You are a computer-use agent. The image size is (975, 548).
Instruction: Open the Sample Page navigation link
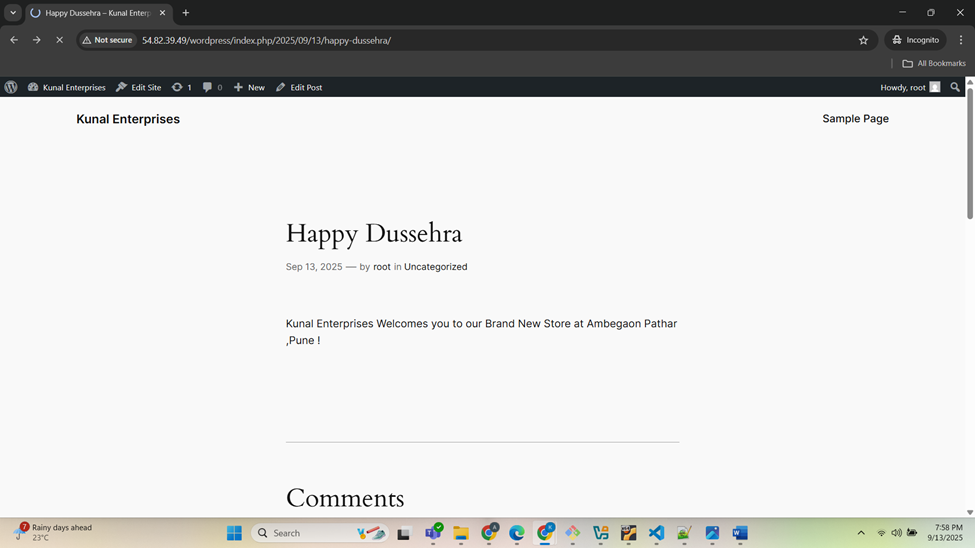pyautogui.click(x=855, y=119)
